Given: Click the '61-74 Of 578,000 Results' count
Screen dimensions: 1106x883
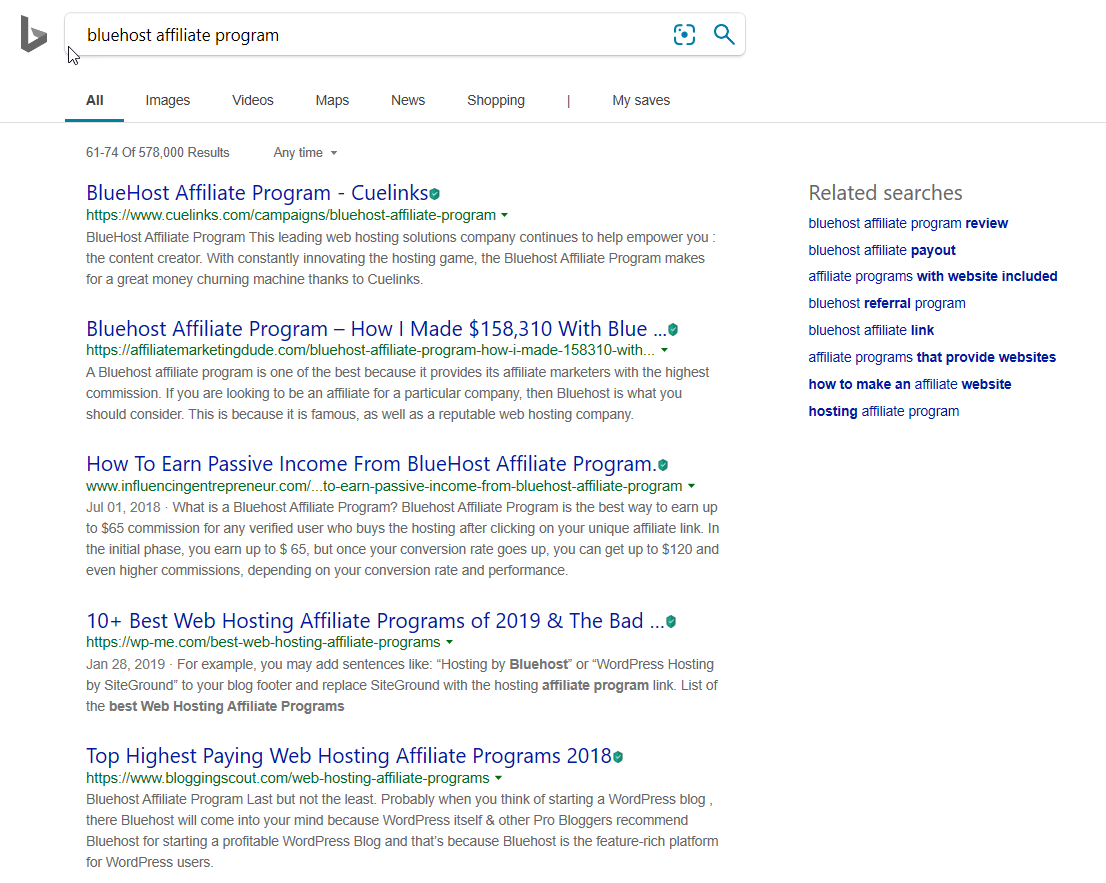Looking at the screenshot, I should [x=157, y=152].
